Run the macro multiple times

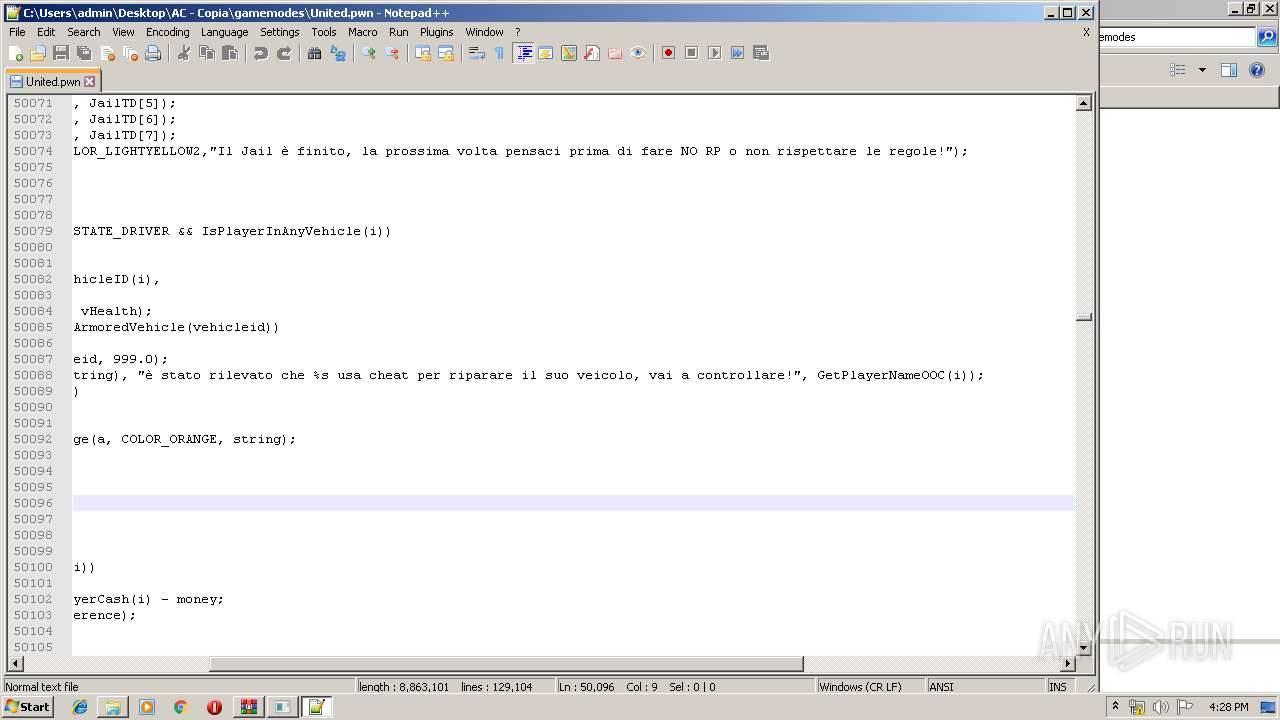[738, 53]
